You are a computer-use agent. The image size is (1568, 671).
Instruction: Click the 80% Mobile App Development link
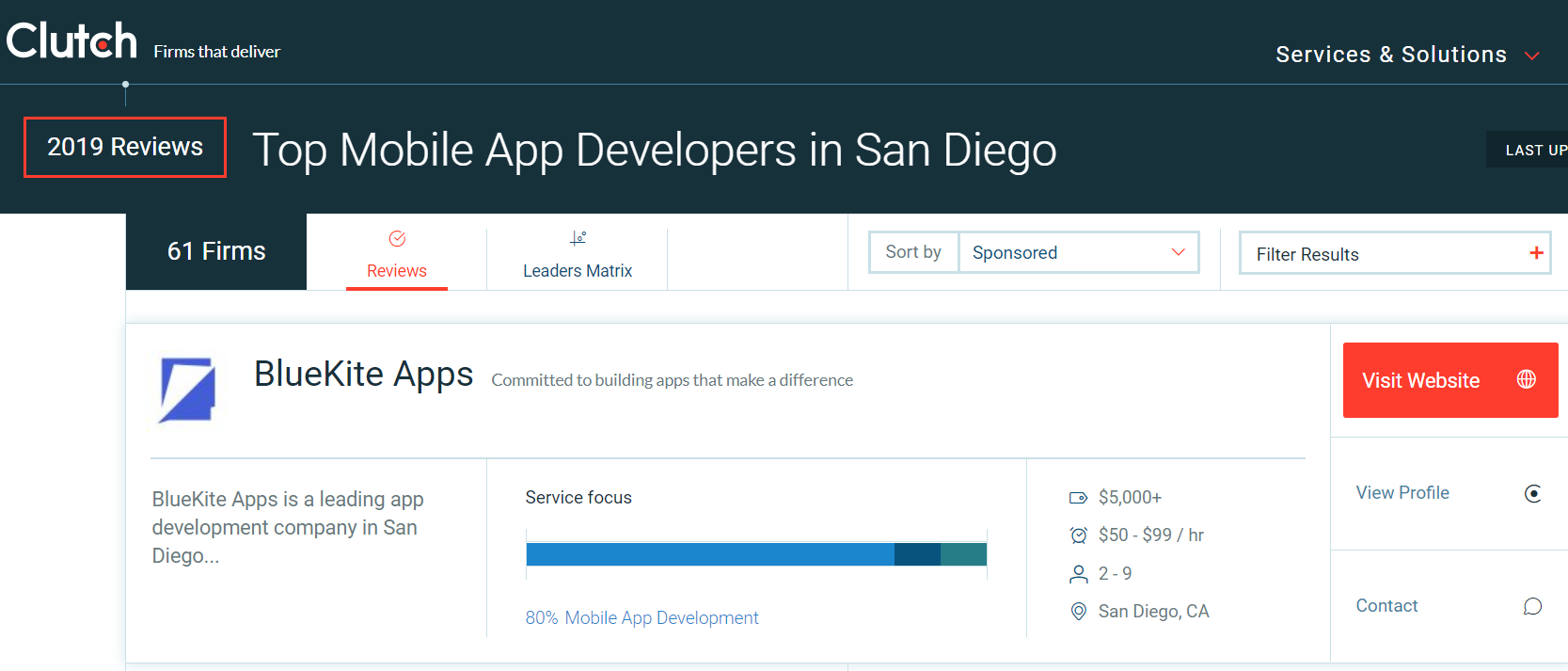click(x=641, y=618)
